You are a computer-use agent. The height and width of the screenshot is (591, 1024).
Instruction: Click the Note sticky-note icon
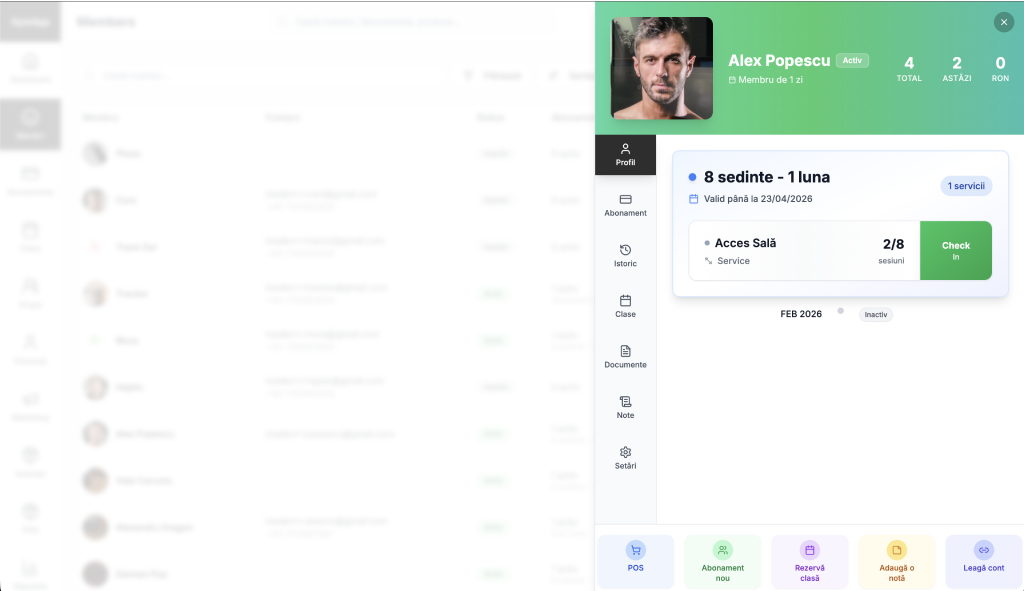click(625, 402)
